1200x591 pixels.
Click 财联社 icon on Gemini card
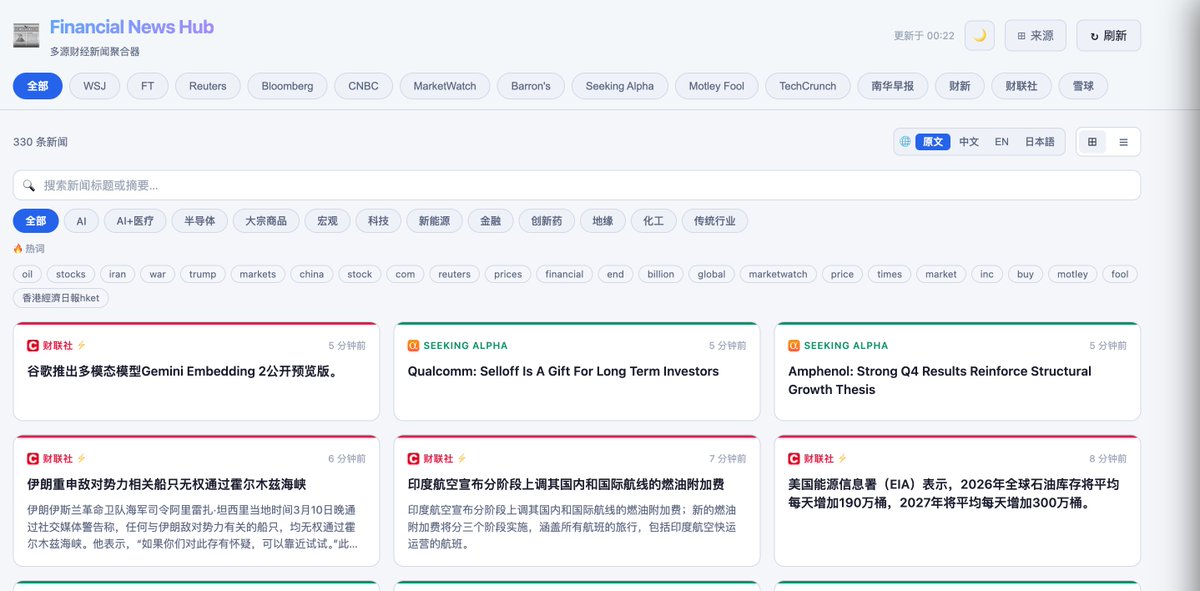click(x=33, y=346)
